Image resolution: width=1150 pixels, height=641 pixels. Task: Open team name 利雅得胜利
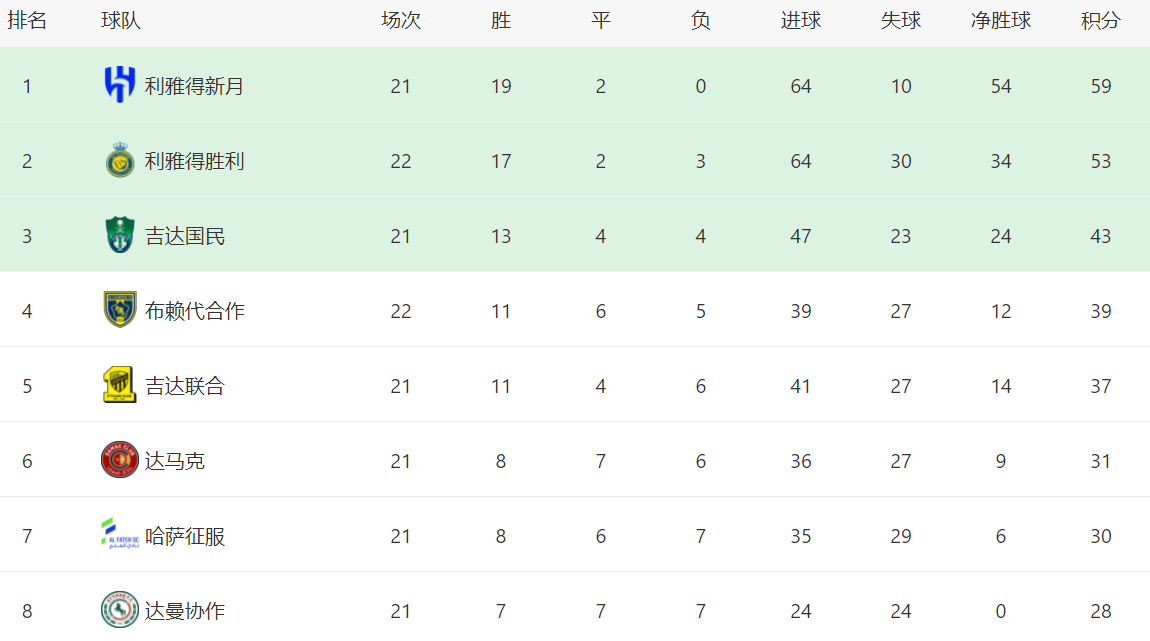194,161
